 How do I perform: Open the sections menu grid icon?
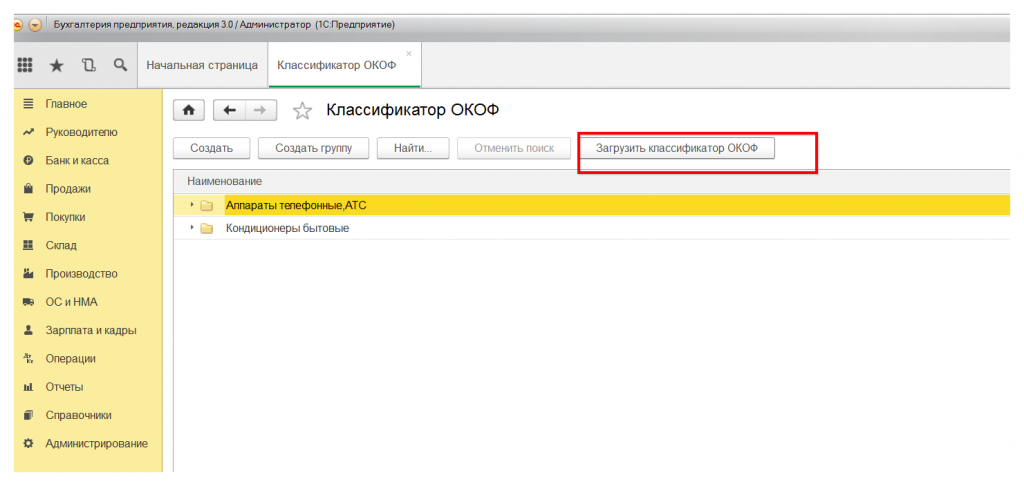pos(25,65)
